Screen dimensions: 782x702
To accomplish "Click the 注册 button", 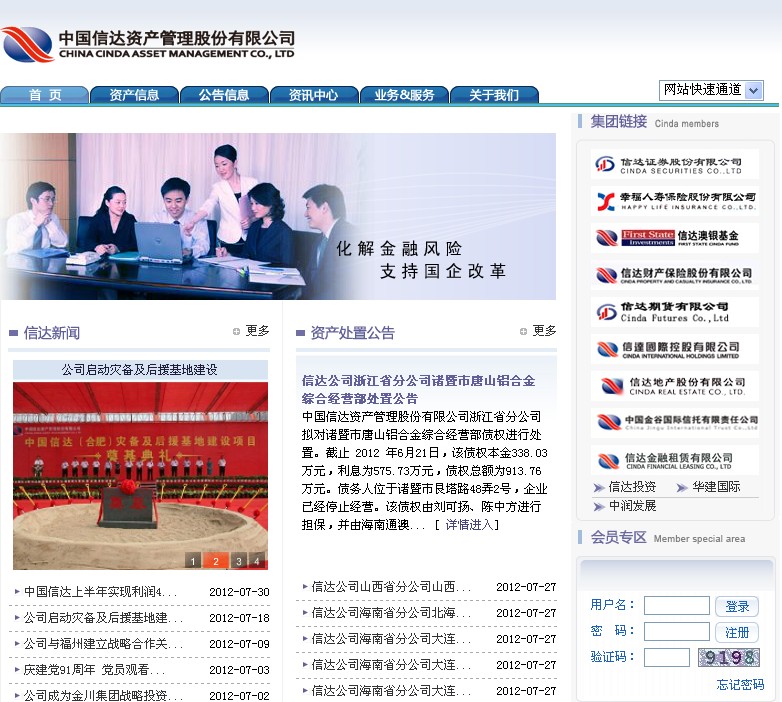I will click(737, 632).
